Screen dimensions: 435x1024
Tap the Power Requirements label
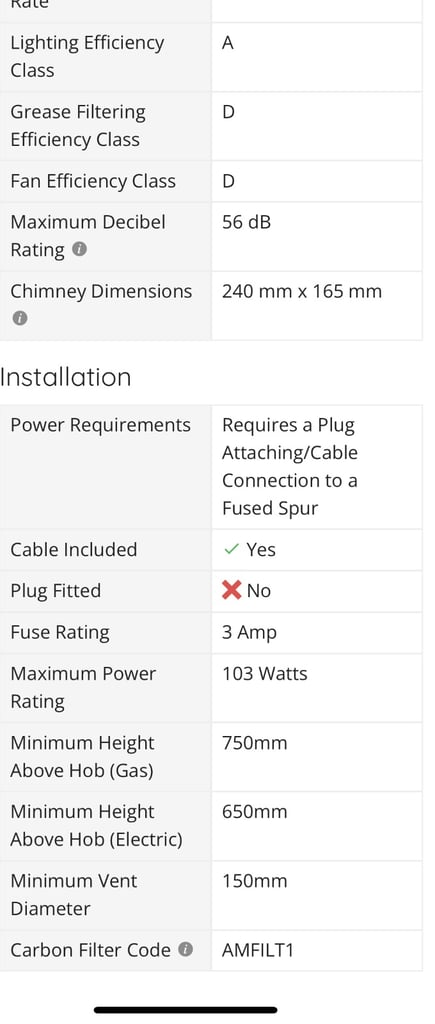click(101, 425)
